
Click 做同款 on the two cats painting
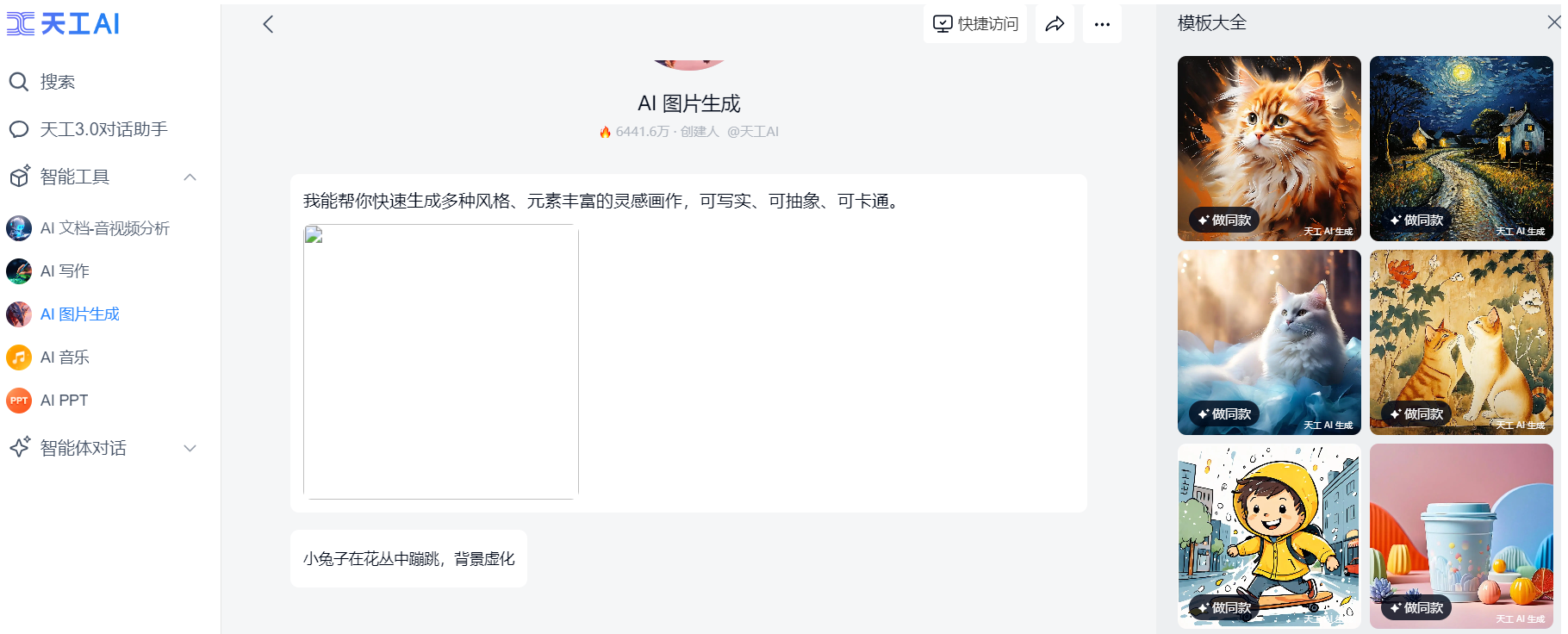[1417, 413]
